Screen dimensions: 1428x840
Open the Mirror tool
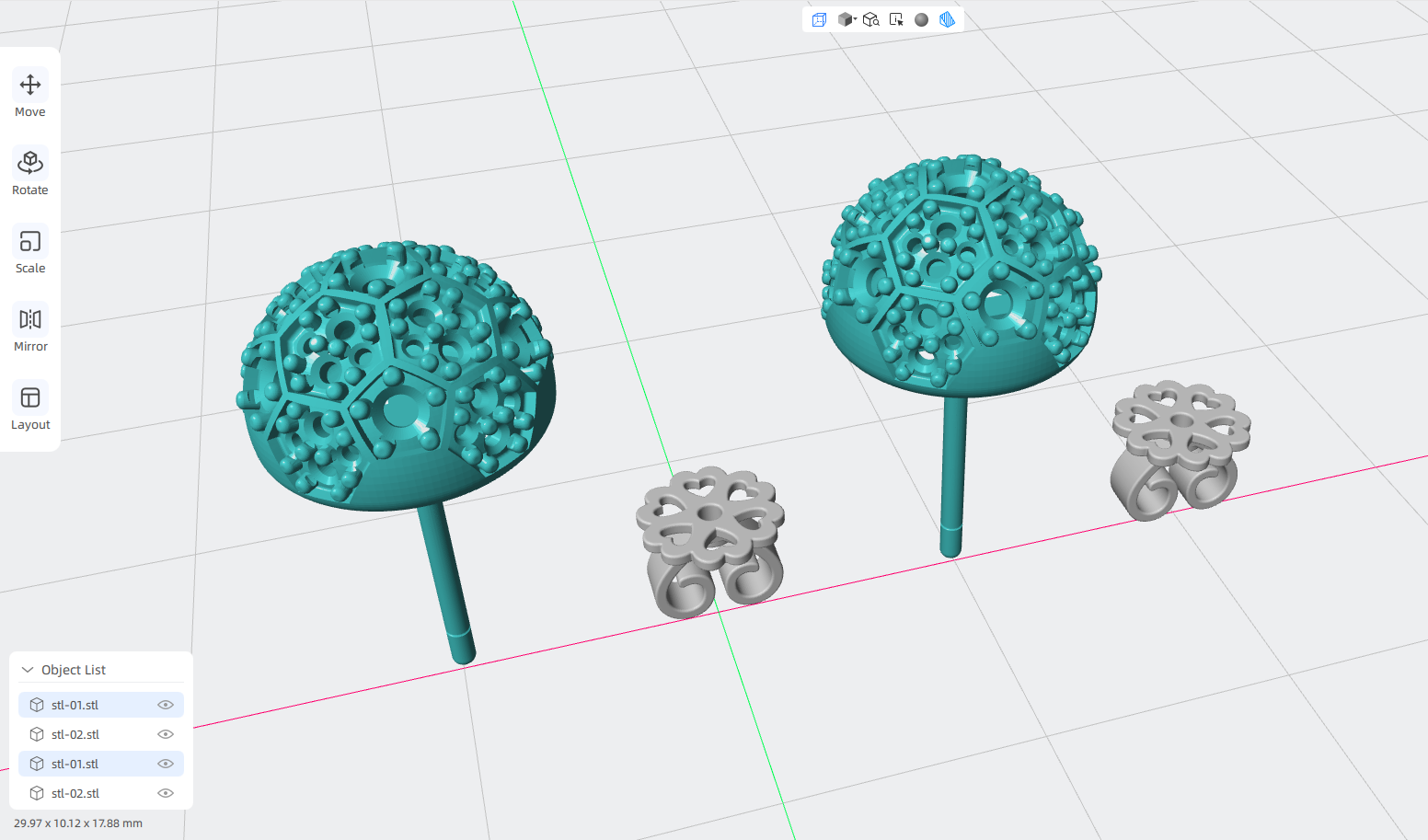pyautogui.click(x=30, y=329)
